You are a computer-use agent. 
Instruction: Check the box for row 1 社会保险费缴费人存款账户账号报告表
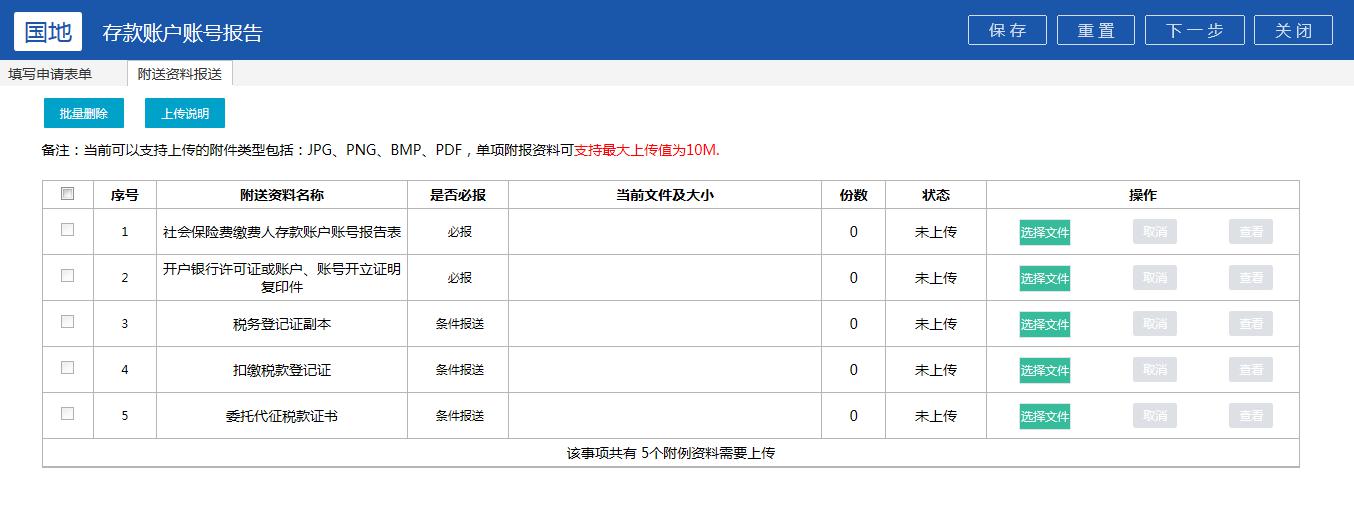[67, 229]
